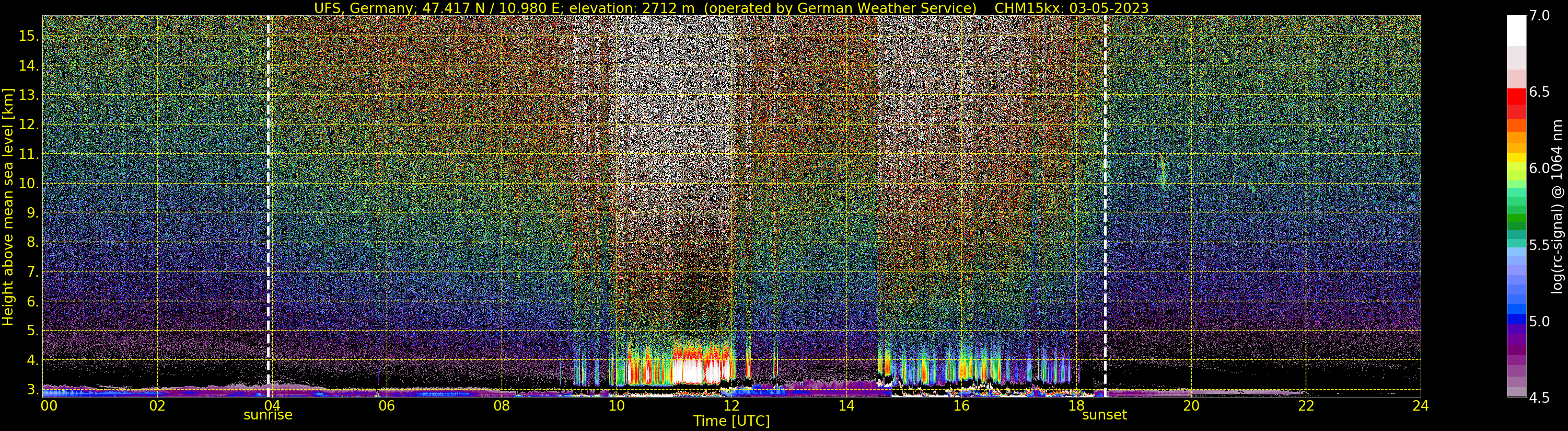The width and height of the screenshot is (1568, 431).
Task: Click the time axis tick 16
Action: [961, 406]
